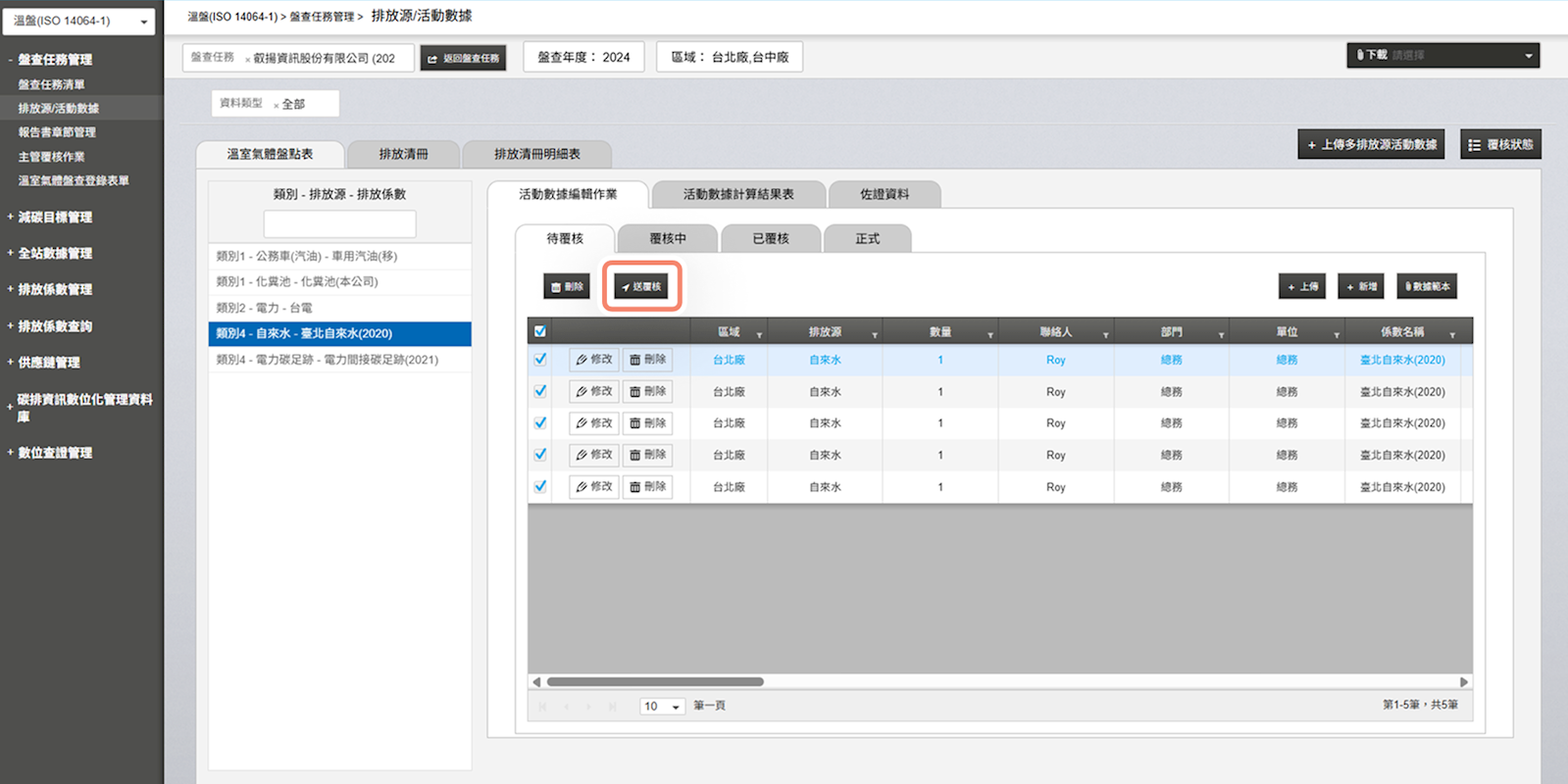This screenshot has height=784, width=1568.
Task: Click the 新增 add button
Action: click(1361, 286)
